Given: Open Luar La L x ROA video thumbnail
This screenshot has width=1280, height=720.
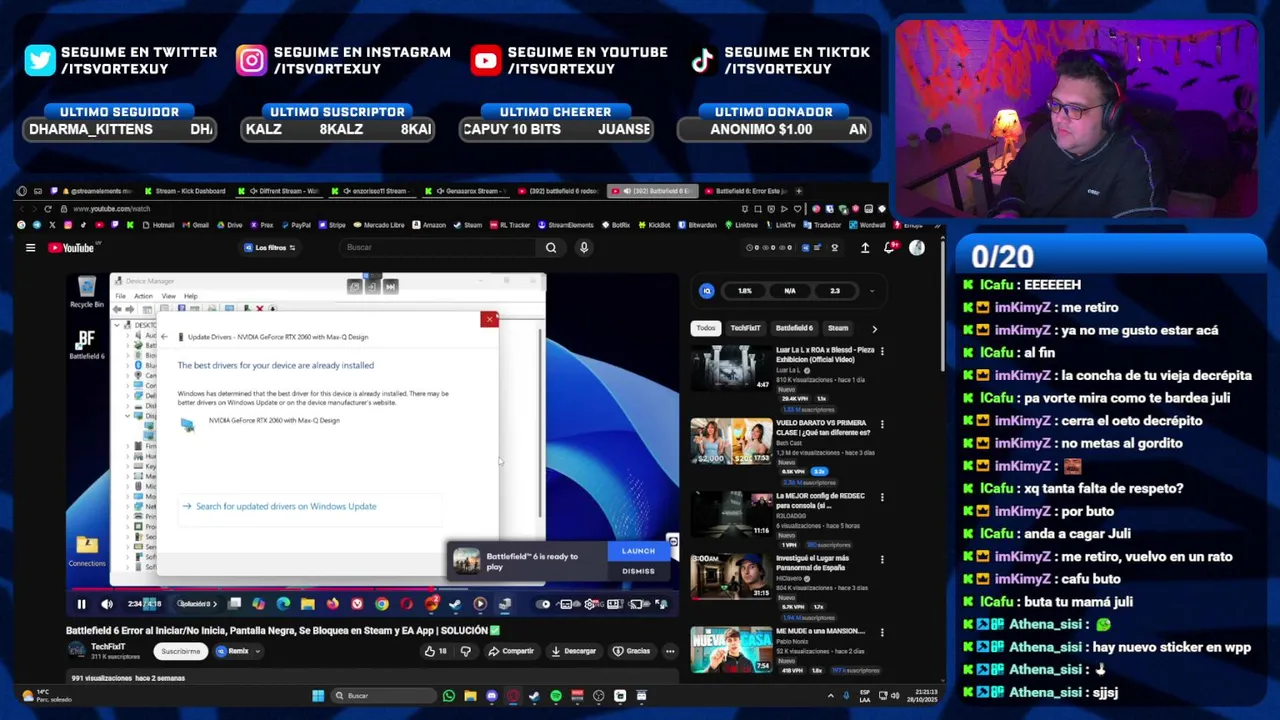Looking at the screenshot, I should (x=731, y=368).
